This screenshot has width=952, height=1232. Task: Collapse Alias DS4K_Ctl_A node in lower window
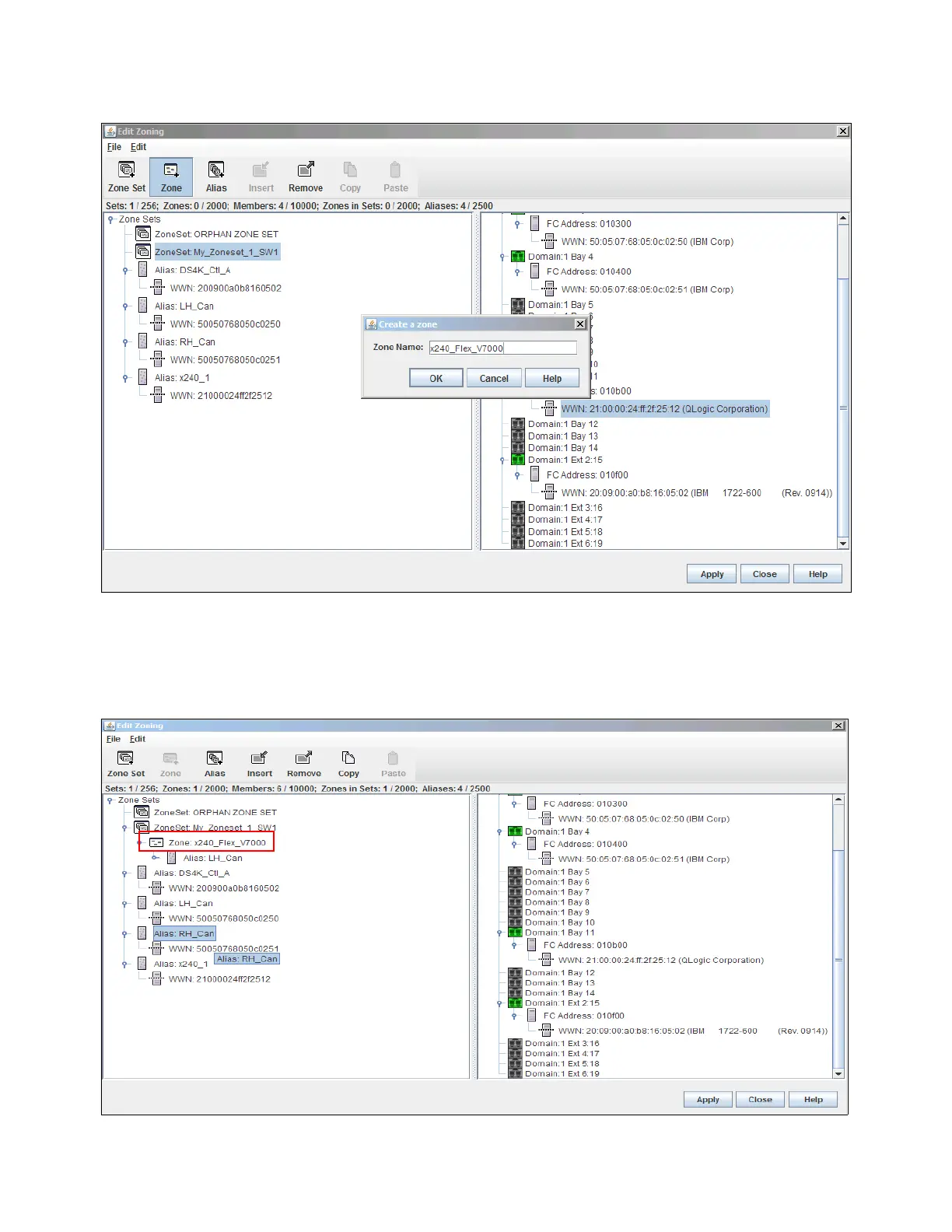[124, 873]
